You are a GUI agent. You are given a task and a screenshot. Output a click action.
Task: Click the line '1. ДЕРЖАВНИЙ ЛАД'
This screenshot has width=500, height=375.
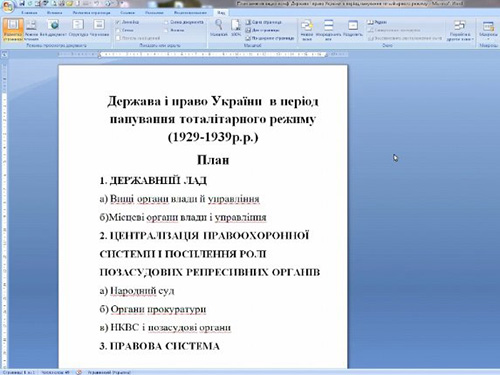(x=153, y=181)
